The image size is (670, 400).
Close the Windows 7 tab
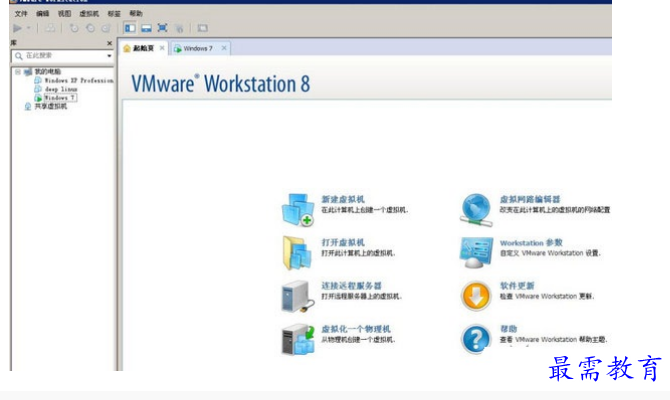(x=224, y=48)
